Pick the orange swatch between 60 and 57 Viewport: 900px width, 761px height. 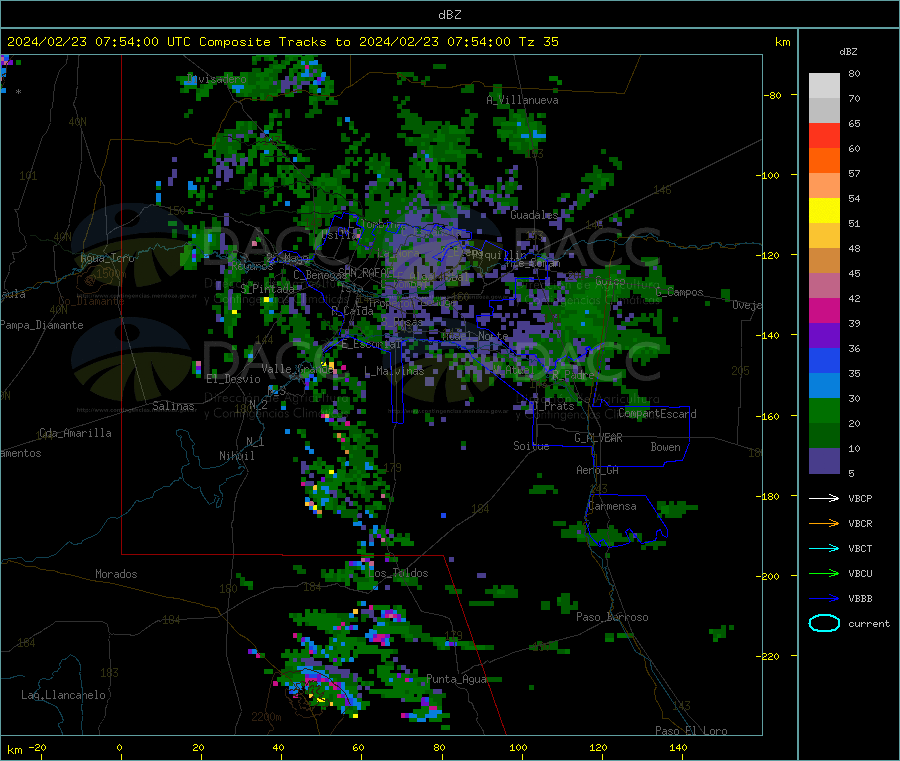(x=824, y=161)
